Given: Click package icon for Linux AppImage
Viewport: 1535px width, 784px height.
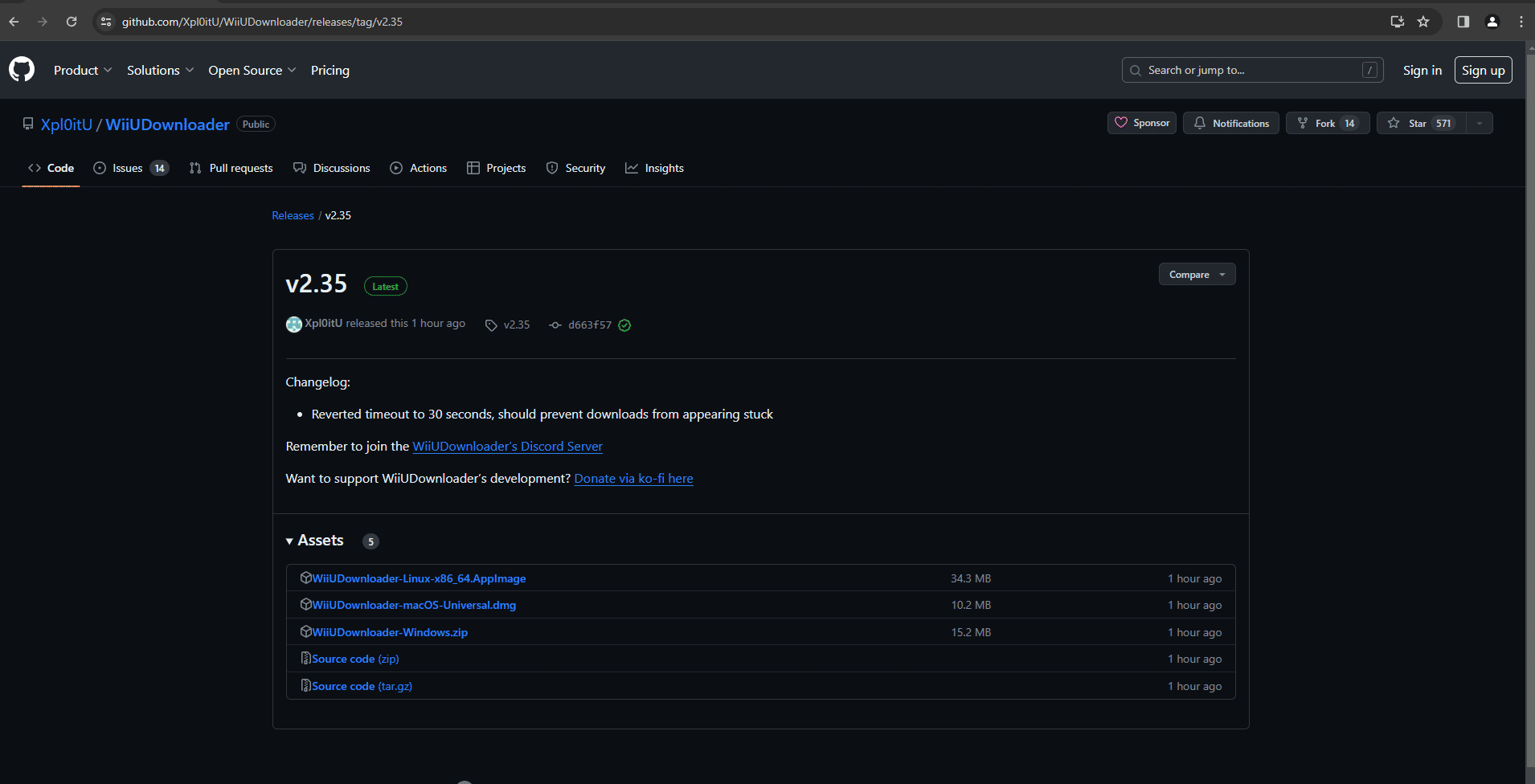Looking at the screenshot, I should [305, 578].
